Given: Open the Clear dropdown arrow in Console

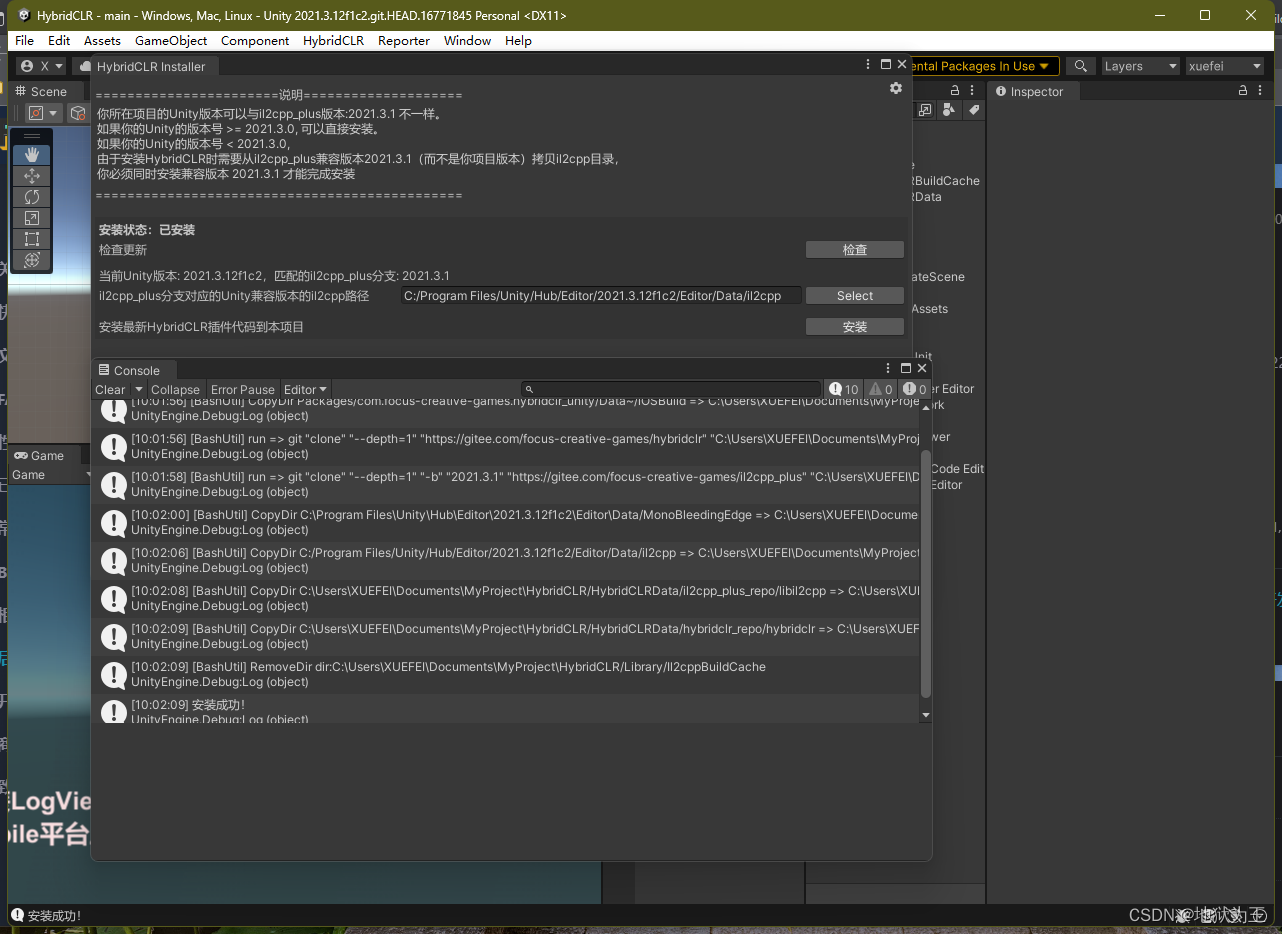Looking at the screenshot, I should (x=138, y=389).
